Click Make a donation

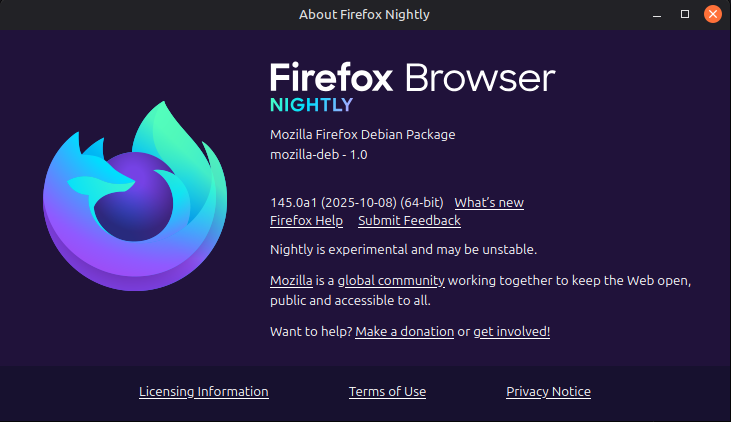(x=404, y=331)
